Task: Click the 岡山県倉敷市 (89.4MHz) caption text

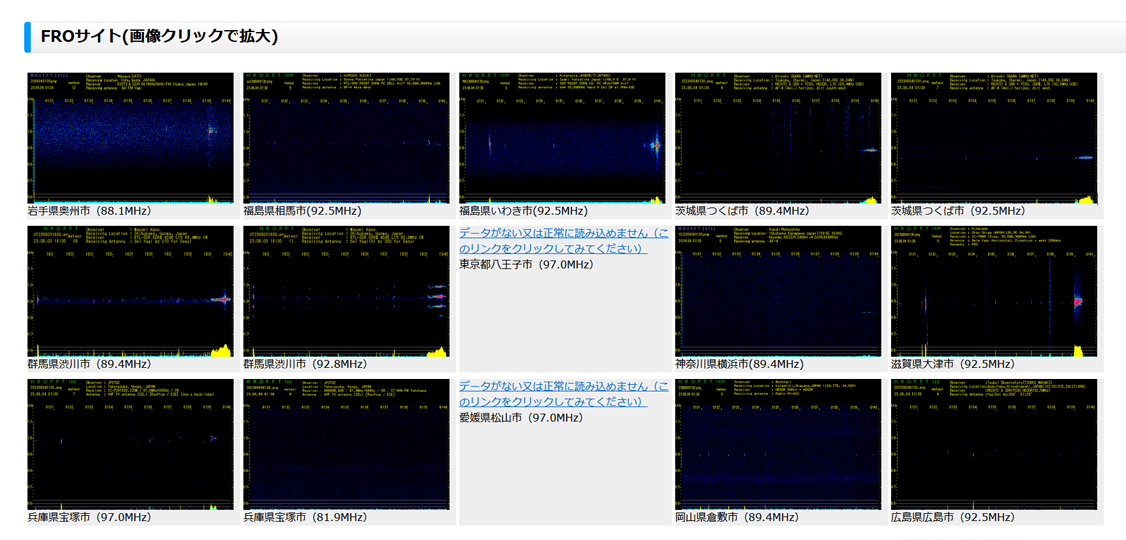Action: pos(736,517)
